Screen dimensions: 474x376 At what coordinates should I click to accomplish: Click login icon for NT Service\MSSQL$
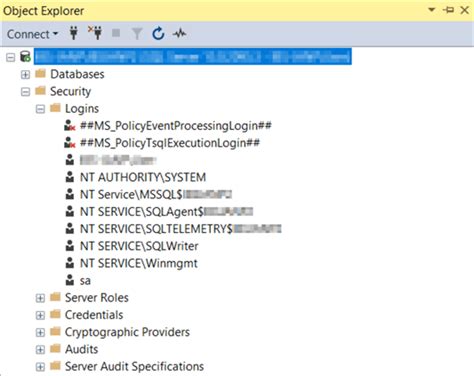[70, 194]
